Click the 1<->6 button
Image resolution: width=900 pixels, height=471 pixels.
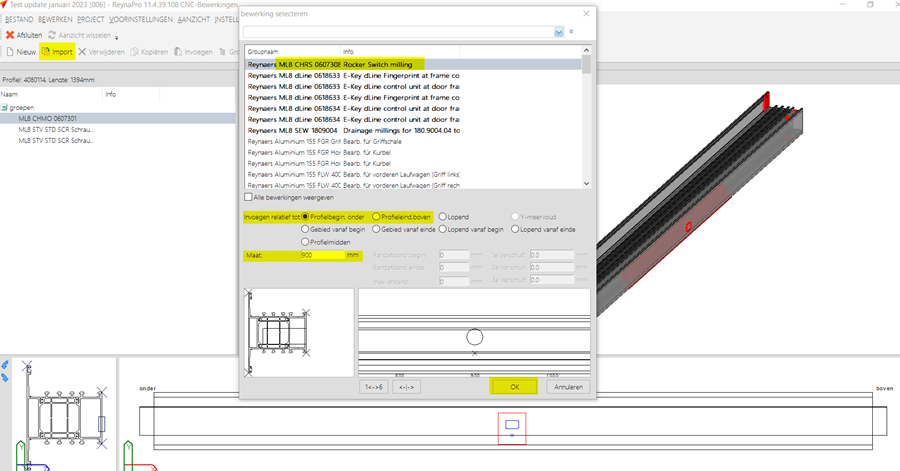pyautogui.click(x=374, y=387)
